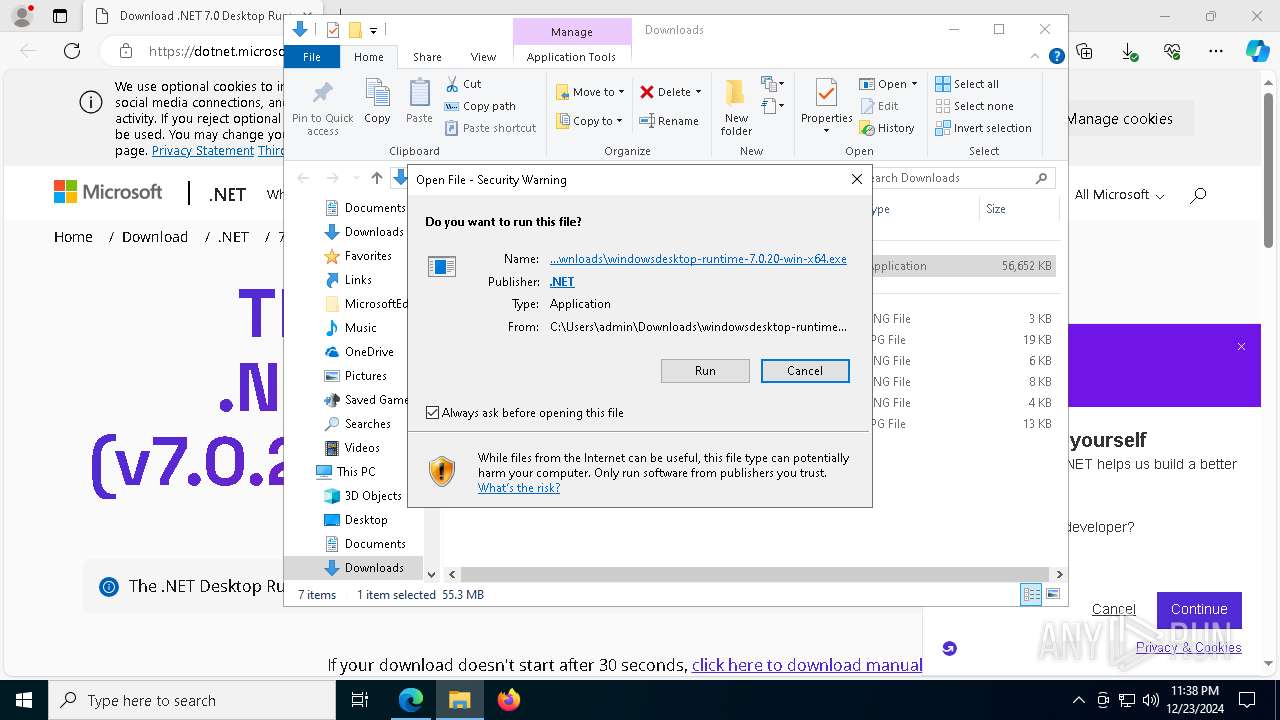
Task: Switch to the Home ribbon tab
Action: point(369,57)
